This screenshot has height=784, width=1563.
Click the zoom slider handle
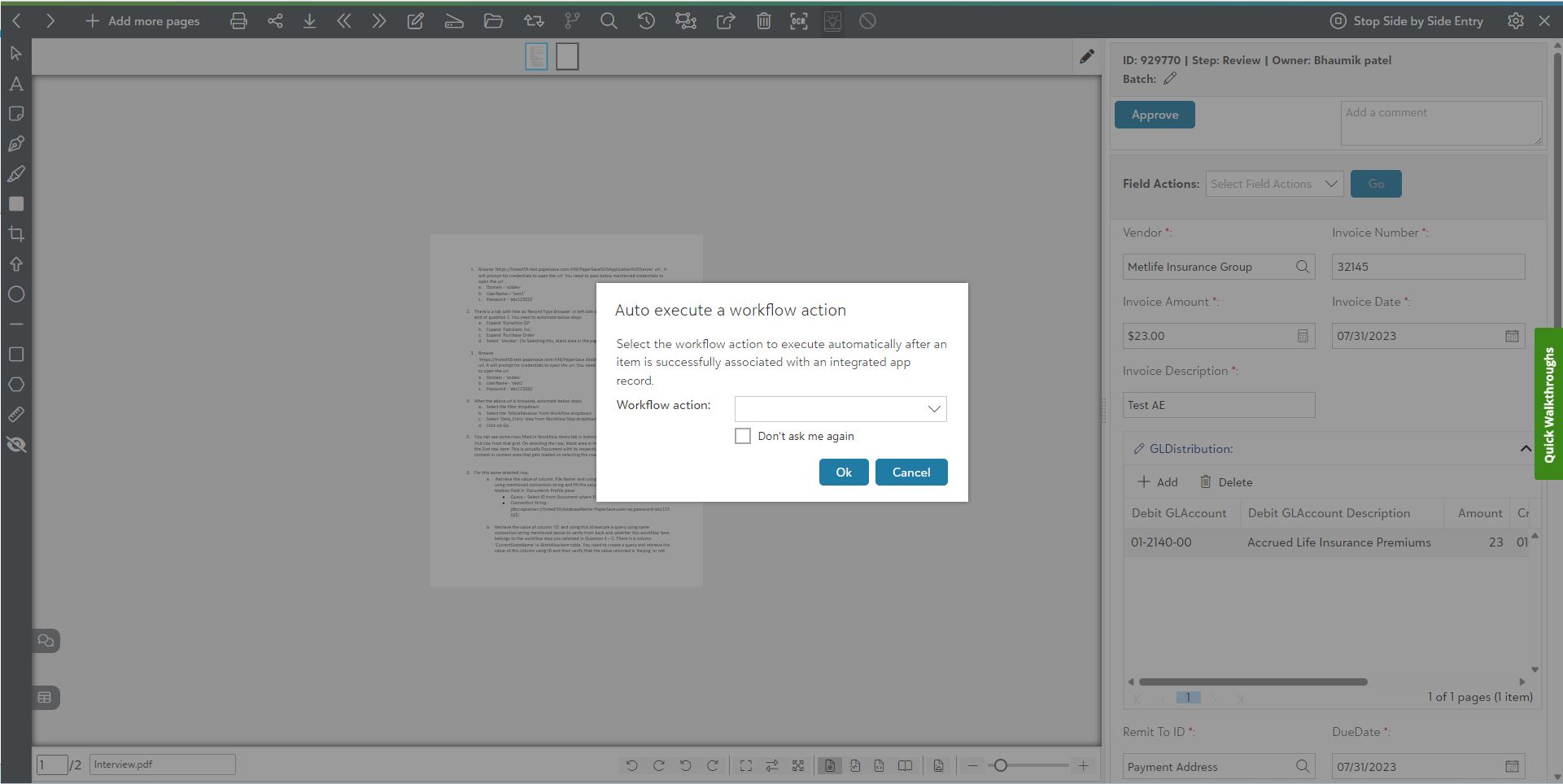tap(1001, 765)
